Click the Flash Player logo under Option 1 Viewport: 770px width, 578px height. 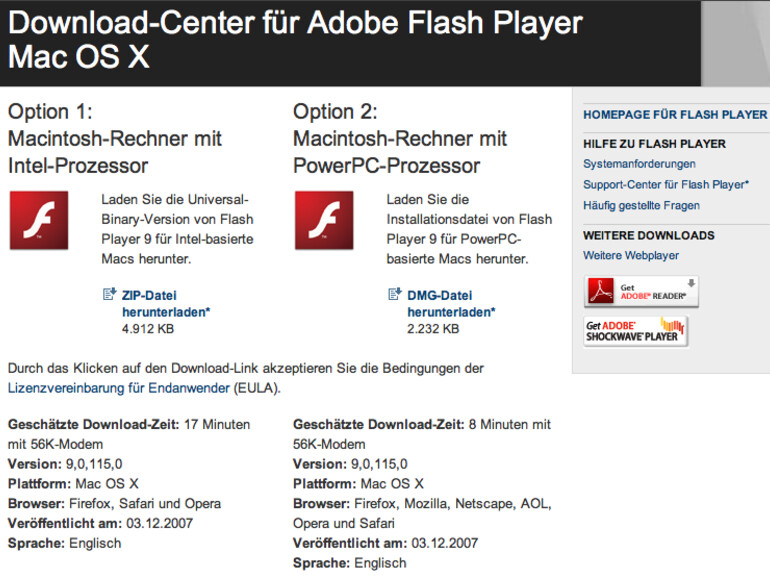[39, 220]
